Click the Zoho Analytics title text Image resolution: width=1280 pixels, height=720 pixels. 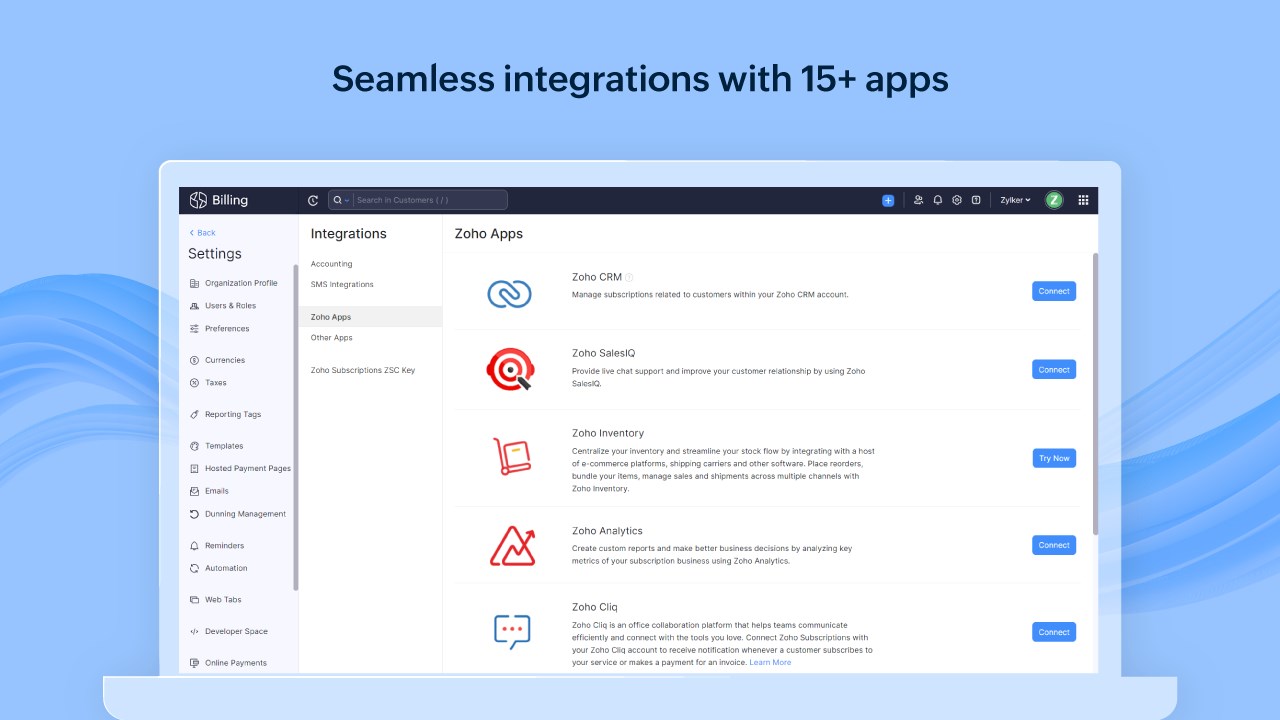[x=607, y=531]
